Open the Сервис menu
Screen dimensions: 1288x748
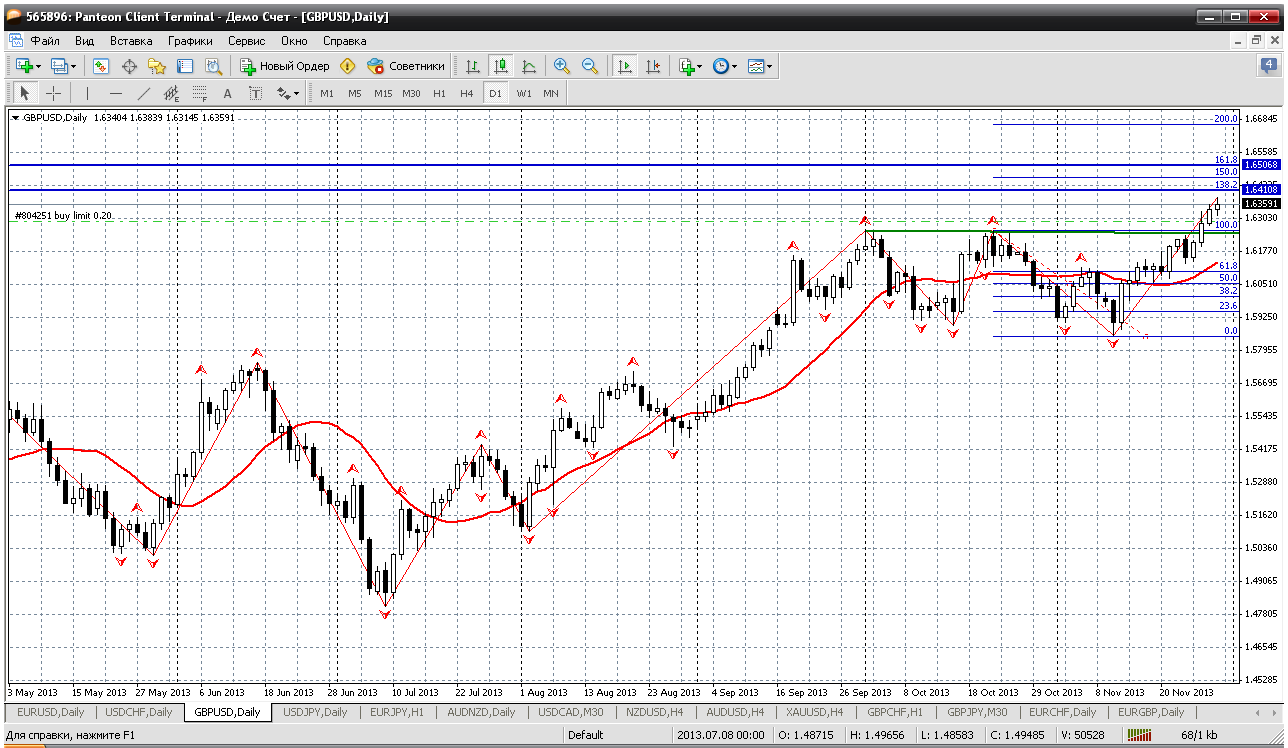click(x=247, y=41)
